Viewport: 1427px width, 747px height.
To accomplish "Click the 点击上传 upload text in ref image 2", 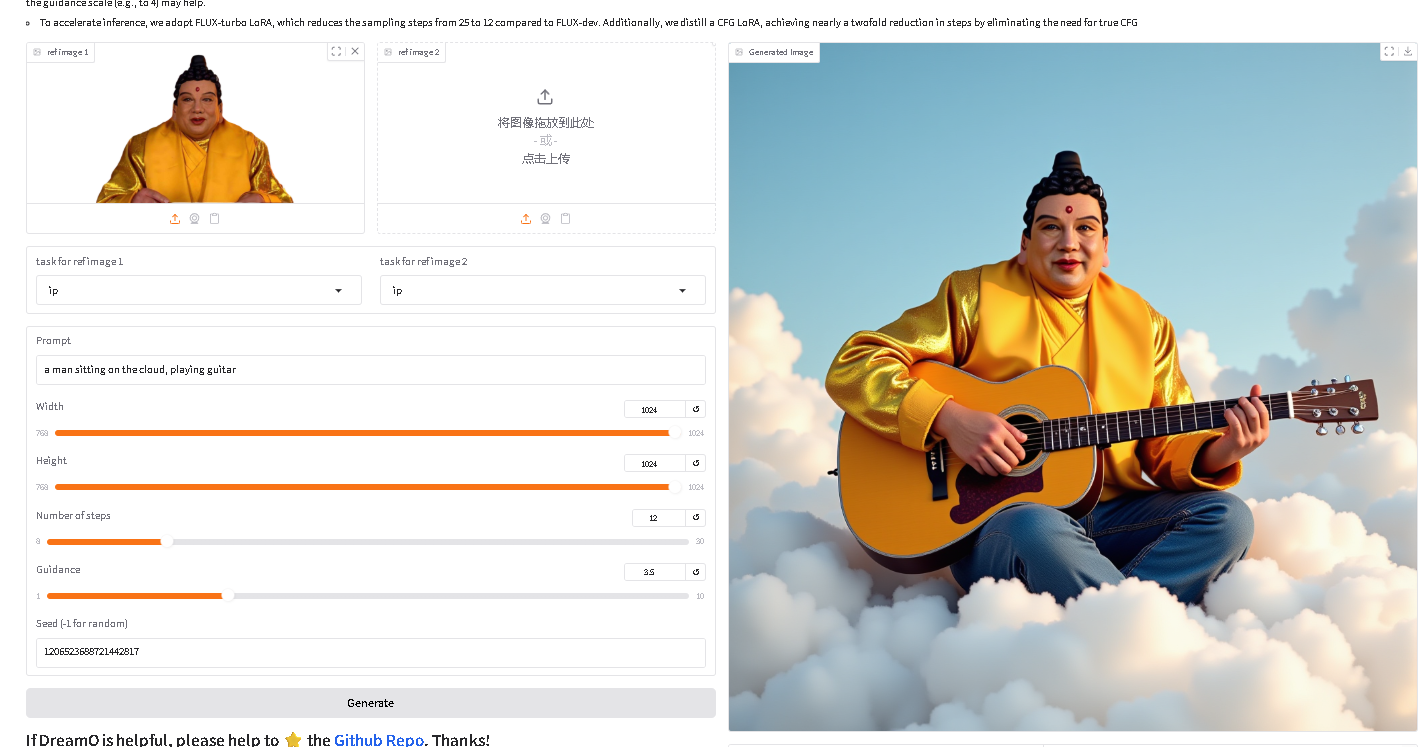I will pos(546,159).
